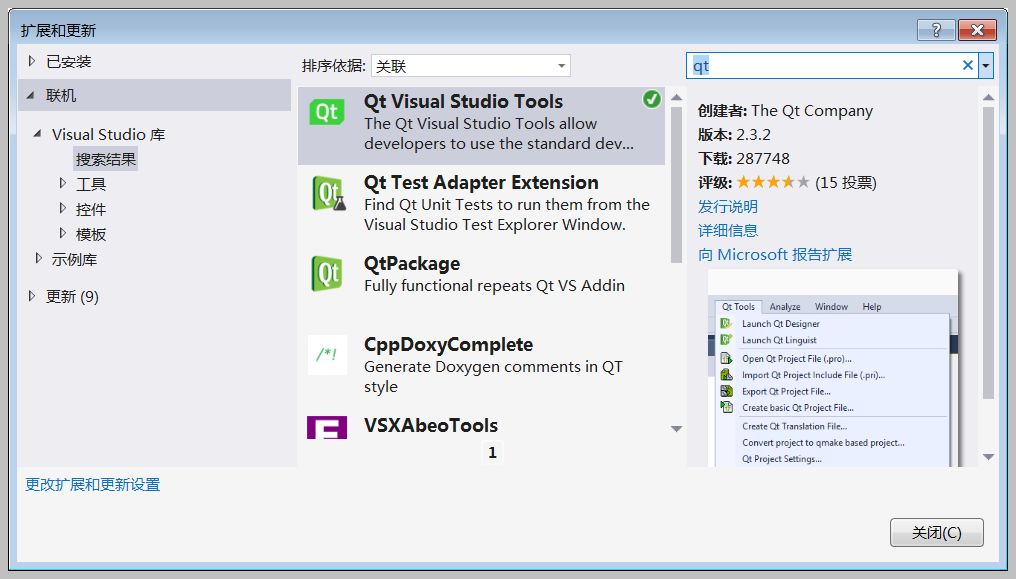Select the Qt Visual Studio Tools extension icon
The image size is (1016, 579).
pos(325,113)
